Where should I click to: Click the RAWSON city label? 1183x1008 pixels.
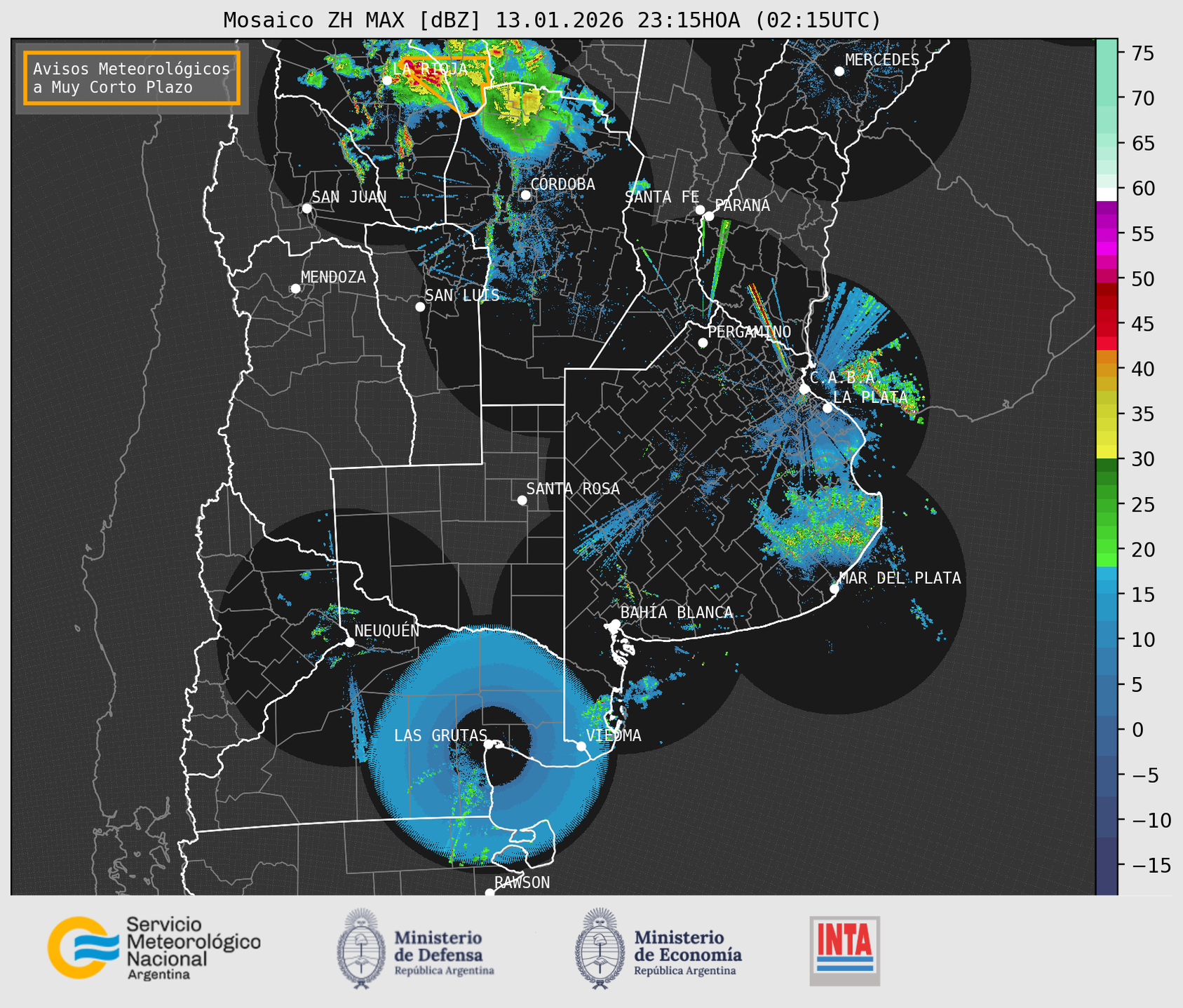click(522, 883)
